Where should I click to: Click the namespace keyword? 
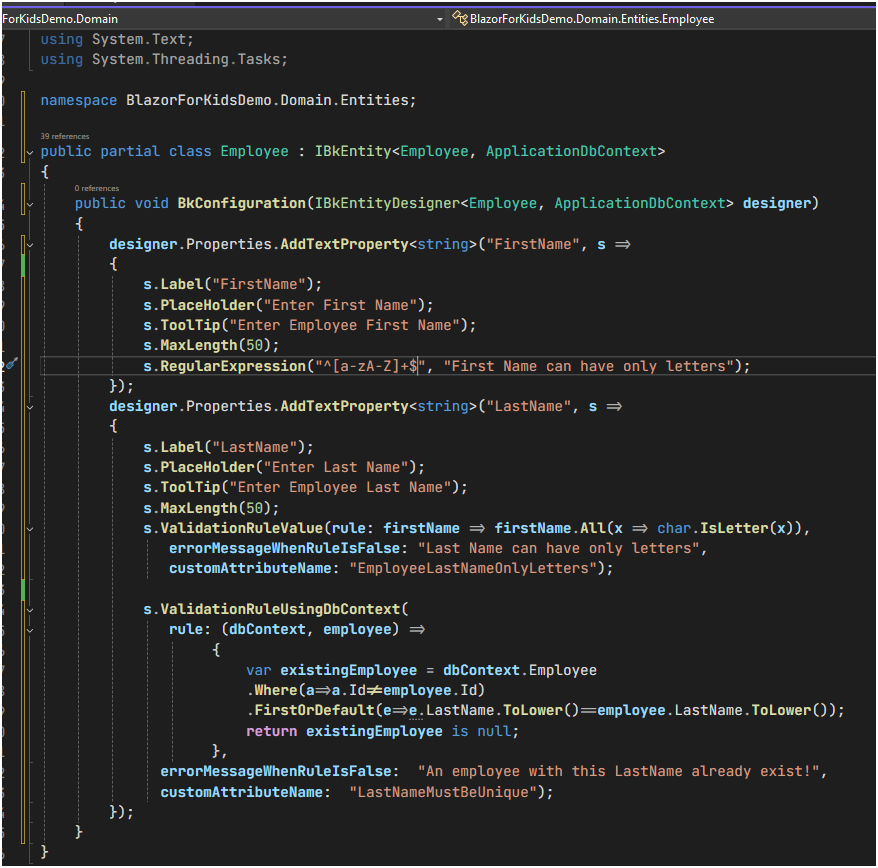click(x=78, y=101)
